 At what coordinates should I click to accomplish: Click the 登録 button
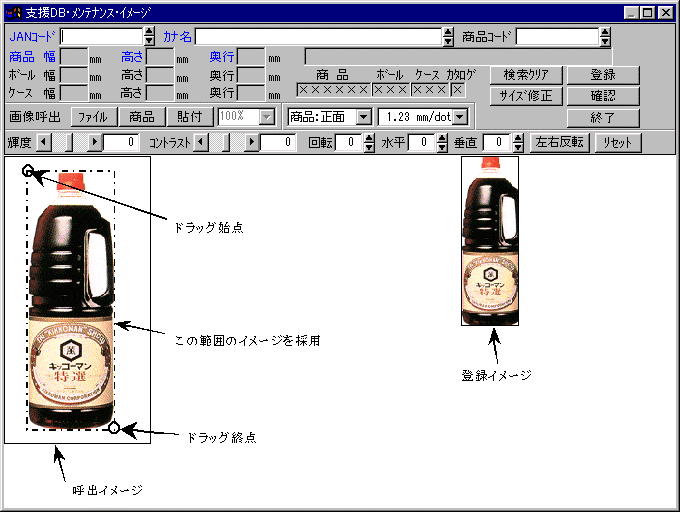[603, 75]
